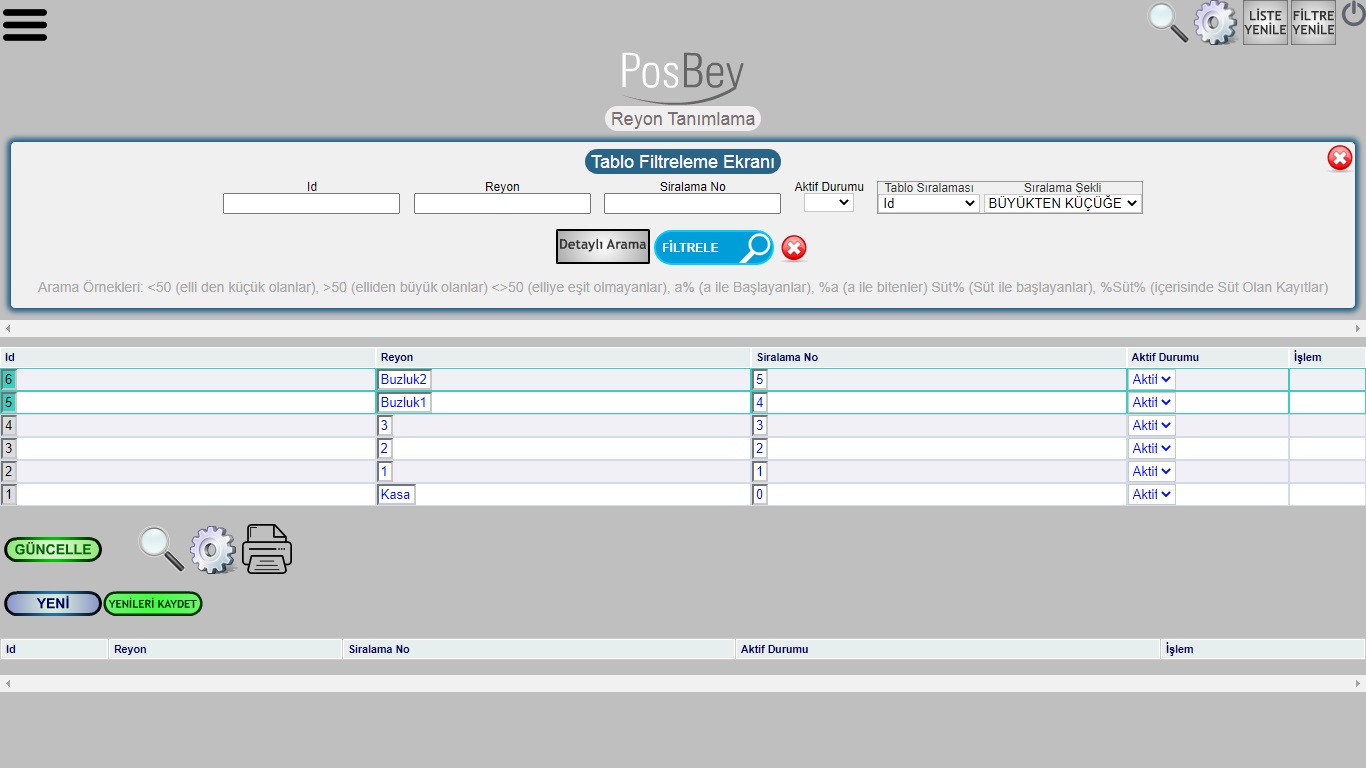Edit the Kasa reyon name field
This screenshot has height=768, width=1366.
tap(396, 494)
